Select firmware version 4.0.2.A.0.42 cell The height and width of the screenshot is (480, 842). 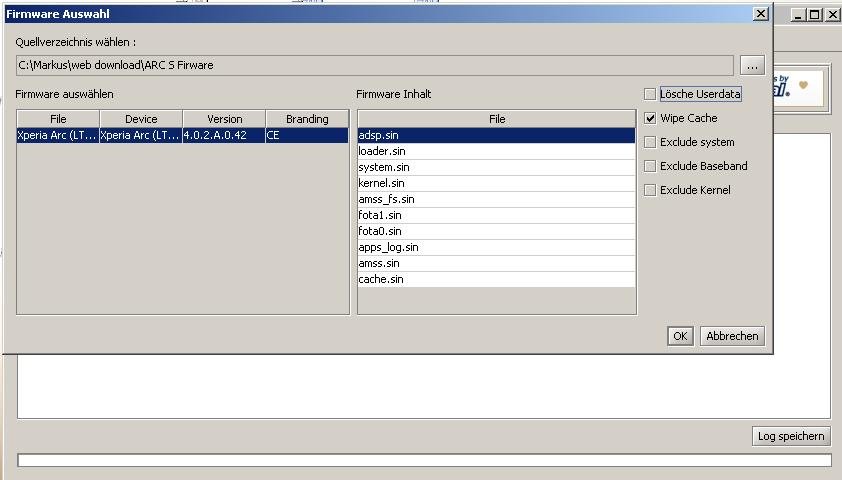(x=224, y=135)
